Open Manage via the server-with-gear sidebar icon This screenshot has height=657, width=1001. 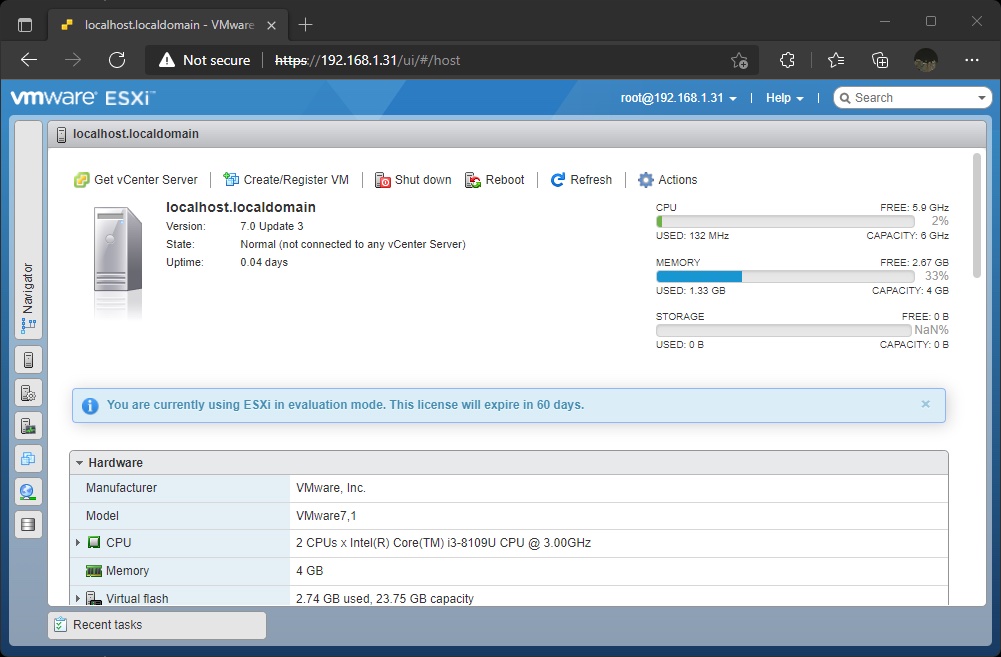[x=28, y=393]
